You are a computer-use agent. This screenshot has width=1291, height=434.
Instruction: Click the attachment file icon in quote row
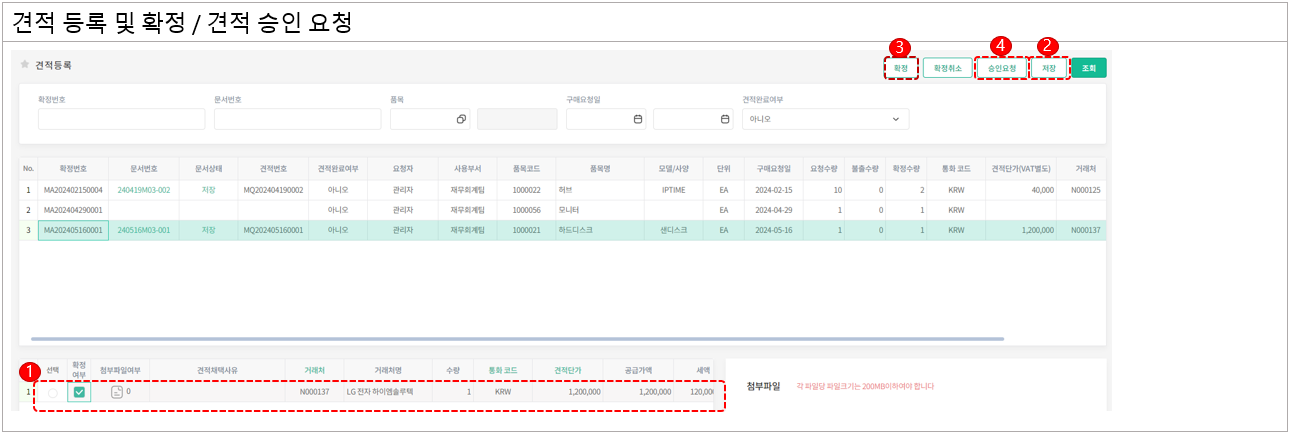(116, 392)
